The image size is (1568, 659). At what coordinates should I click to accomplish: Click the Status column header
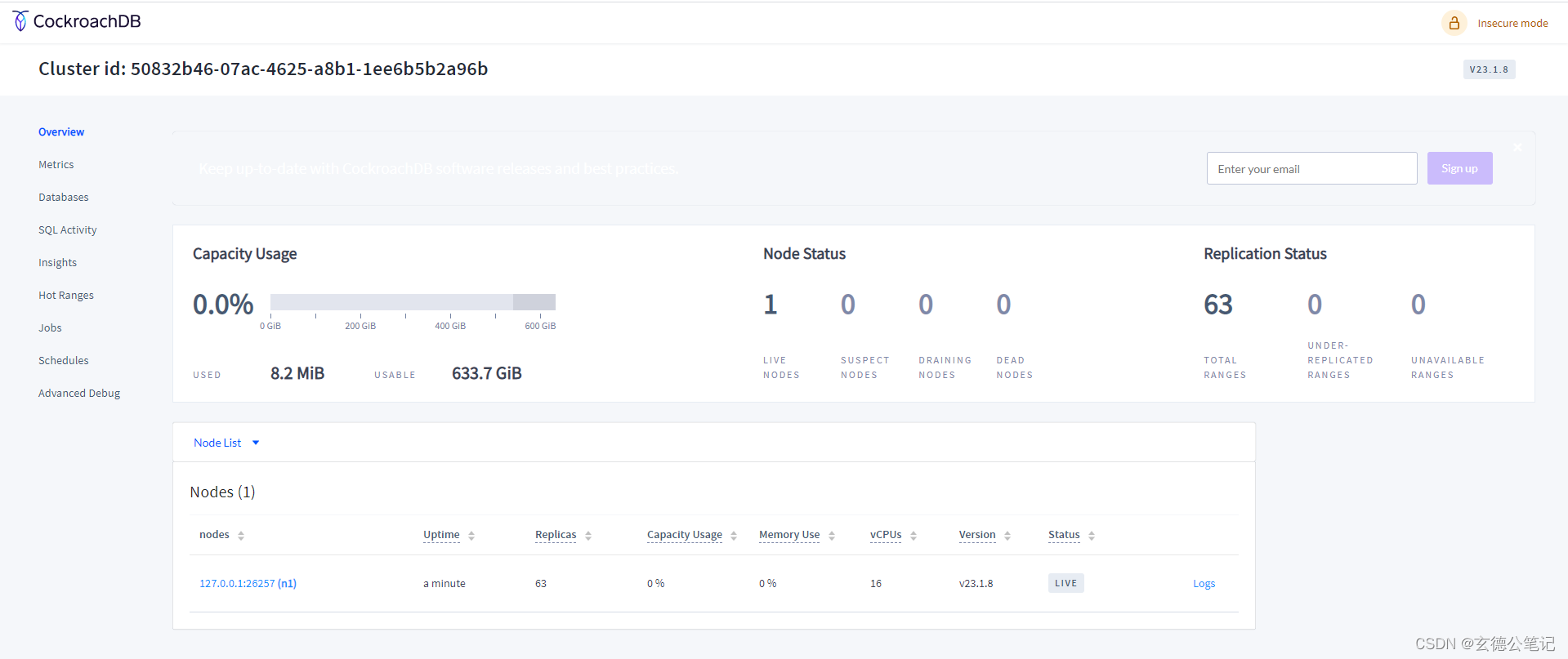(1064, 535)
